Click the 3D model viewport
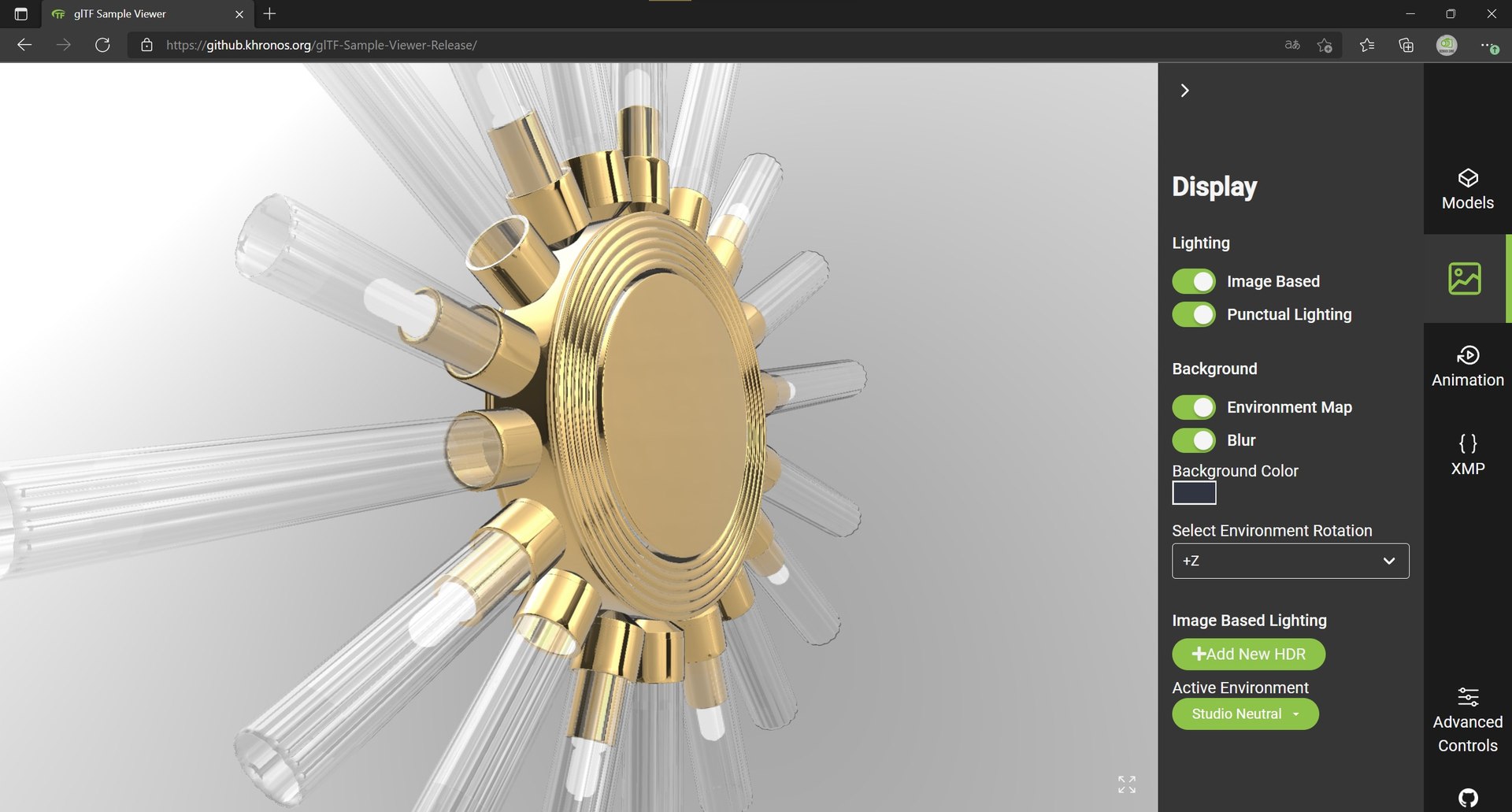The image size is (1512, 812). coord(579,437)
